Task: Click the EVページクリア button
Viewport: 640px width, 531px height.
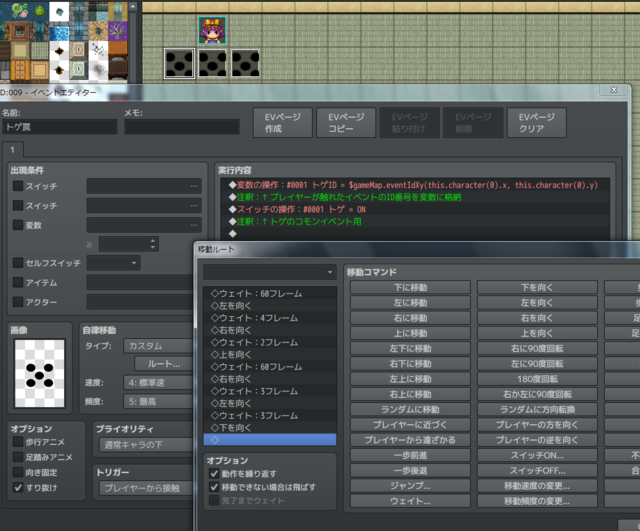Action: (536, 122)
